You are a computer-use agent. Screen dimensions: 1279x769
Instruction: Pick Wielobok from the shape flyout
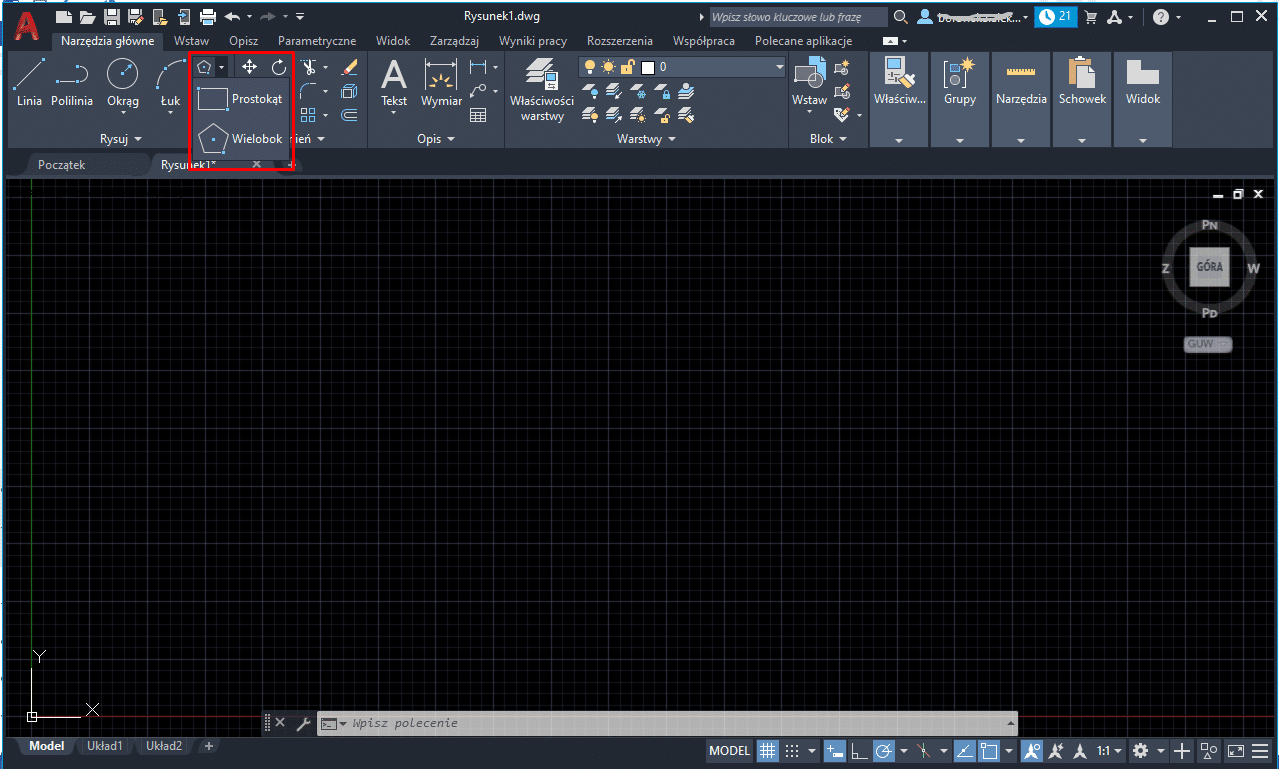pyautogui.click(x=241, y=139)
